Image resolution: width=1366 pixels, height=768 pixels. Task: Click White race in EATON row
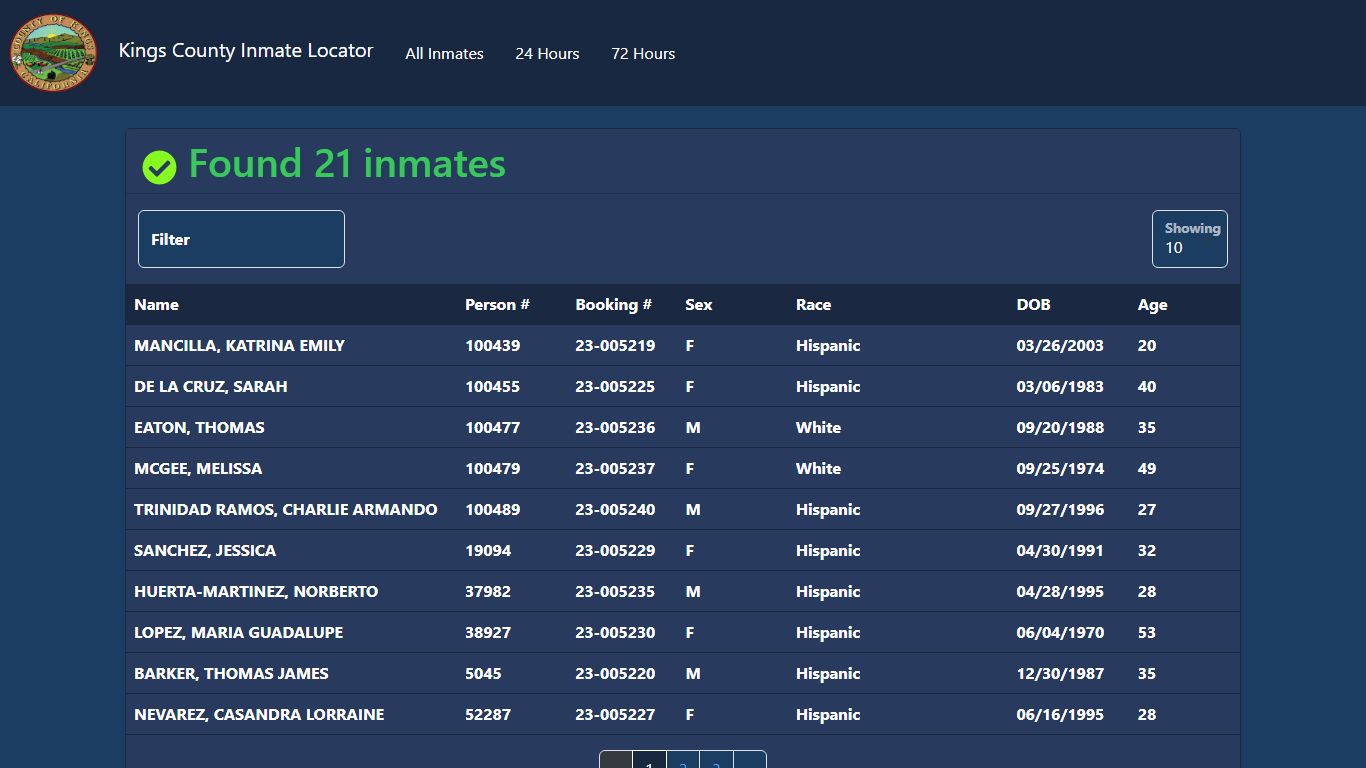[818, 428]
